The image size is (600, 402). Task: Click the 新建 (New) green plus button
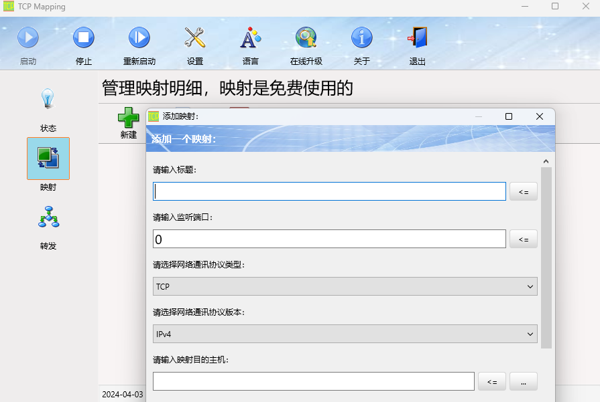point(128,121)
